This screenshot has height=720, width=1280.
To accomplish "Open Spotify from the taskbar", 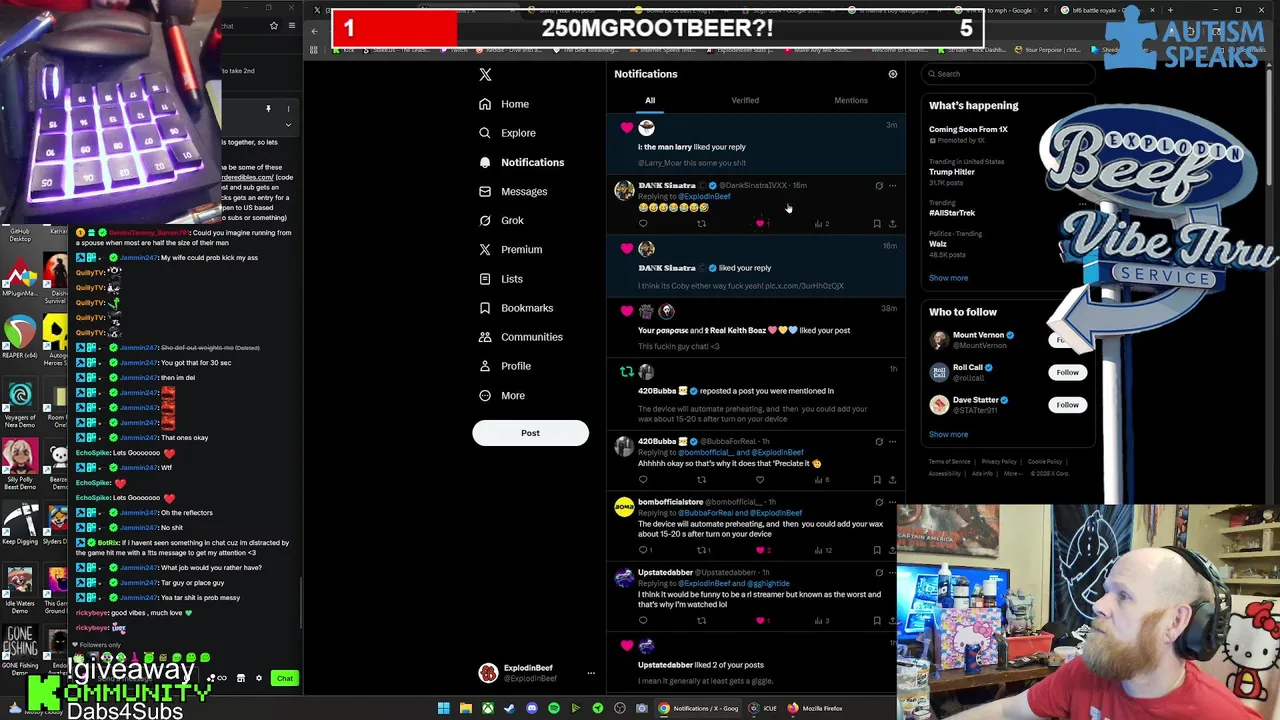I will [x=554, y=709].
